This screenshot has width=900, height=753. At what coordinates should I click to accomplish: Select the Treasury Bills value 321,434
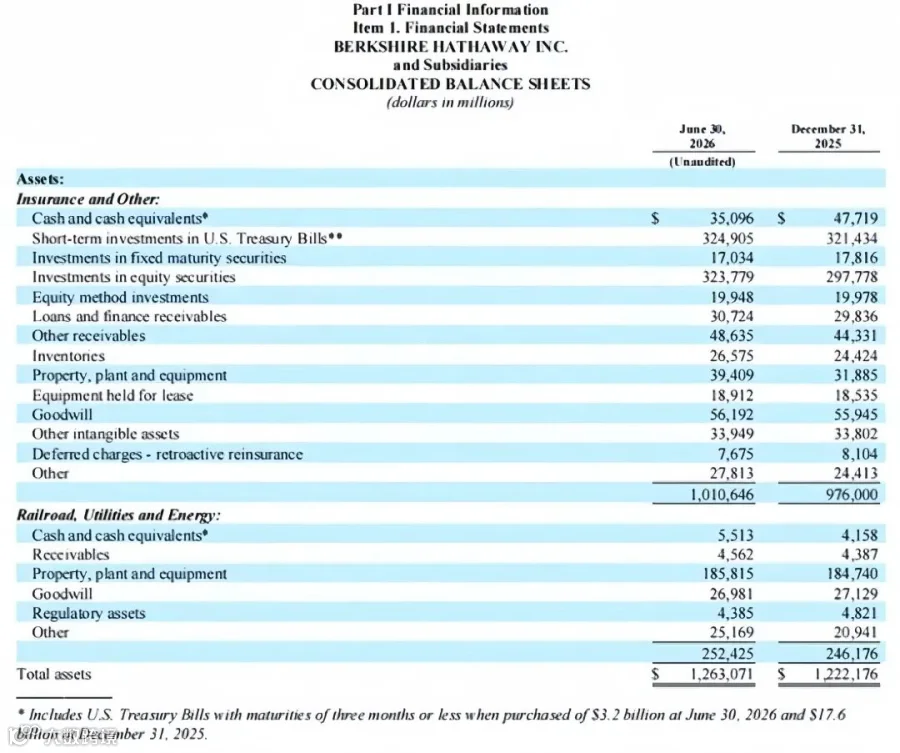pyautogui.click(x=852, y=238)
